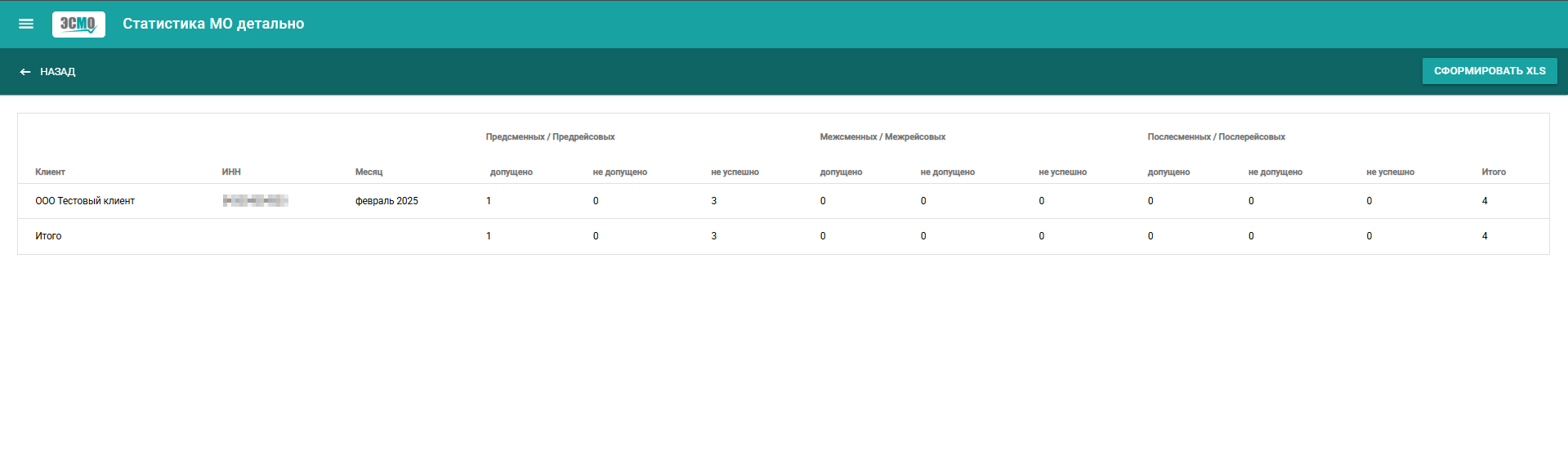
Task: Click the Итого row label
Action: (48, 236)
